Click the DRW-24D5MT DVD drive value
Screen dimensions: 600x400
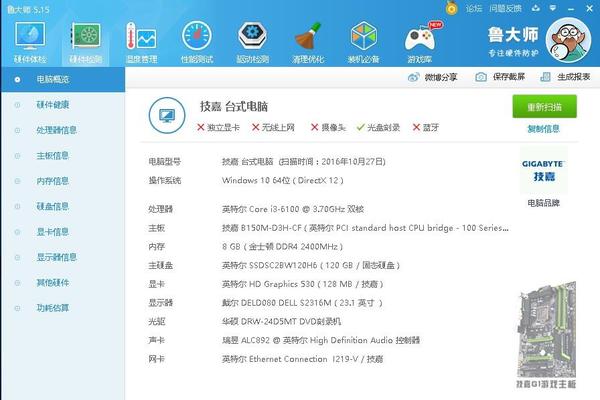[281, 322]
